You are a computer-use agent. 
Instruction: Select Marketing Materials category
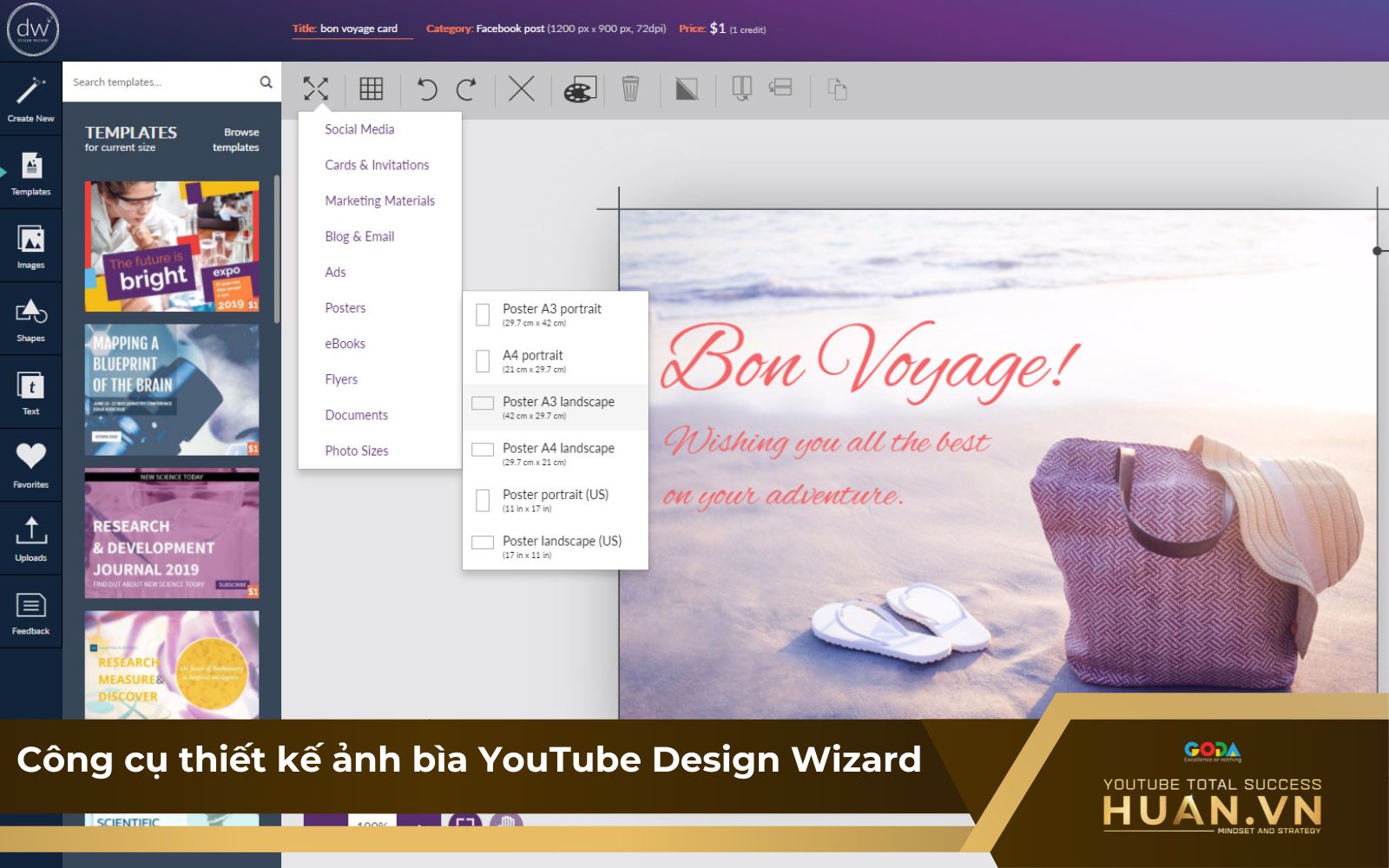pos(379,201)
